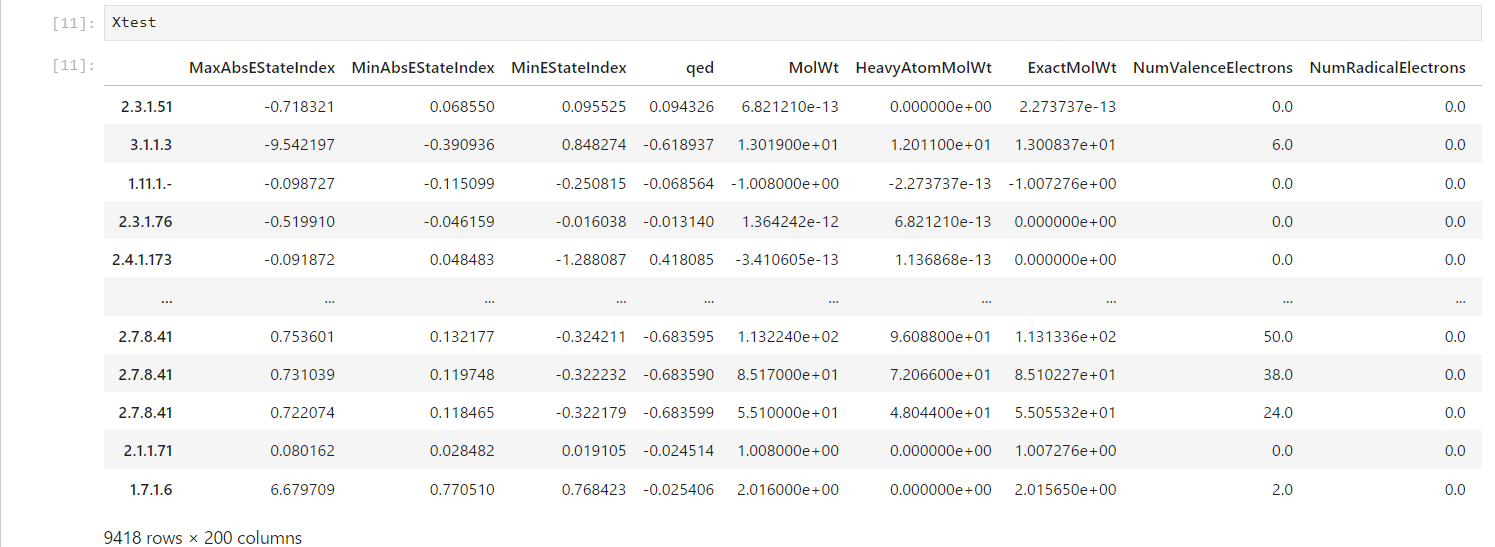Viewport: 1495px width, 547px height.
Task: Click row index label 2.3.1.51
Action: [146, 107]
